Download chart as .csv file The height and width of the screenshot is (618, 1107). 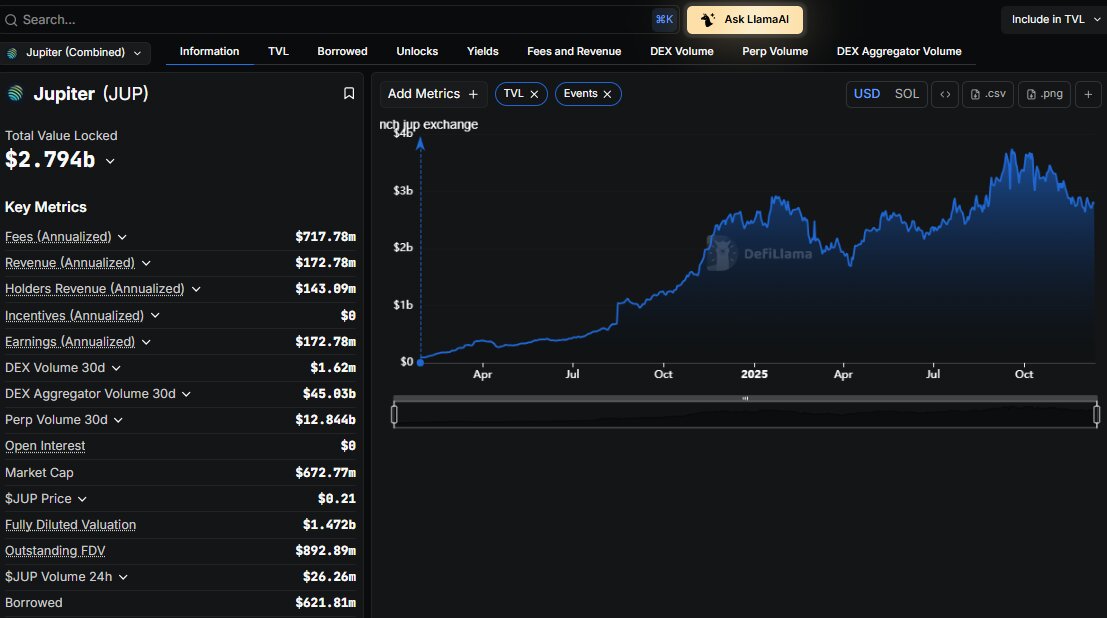[987, 94]
